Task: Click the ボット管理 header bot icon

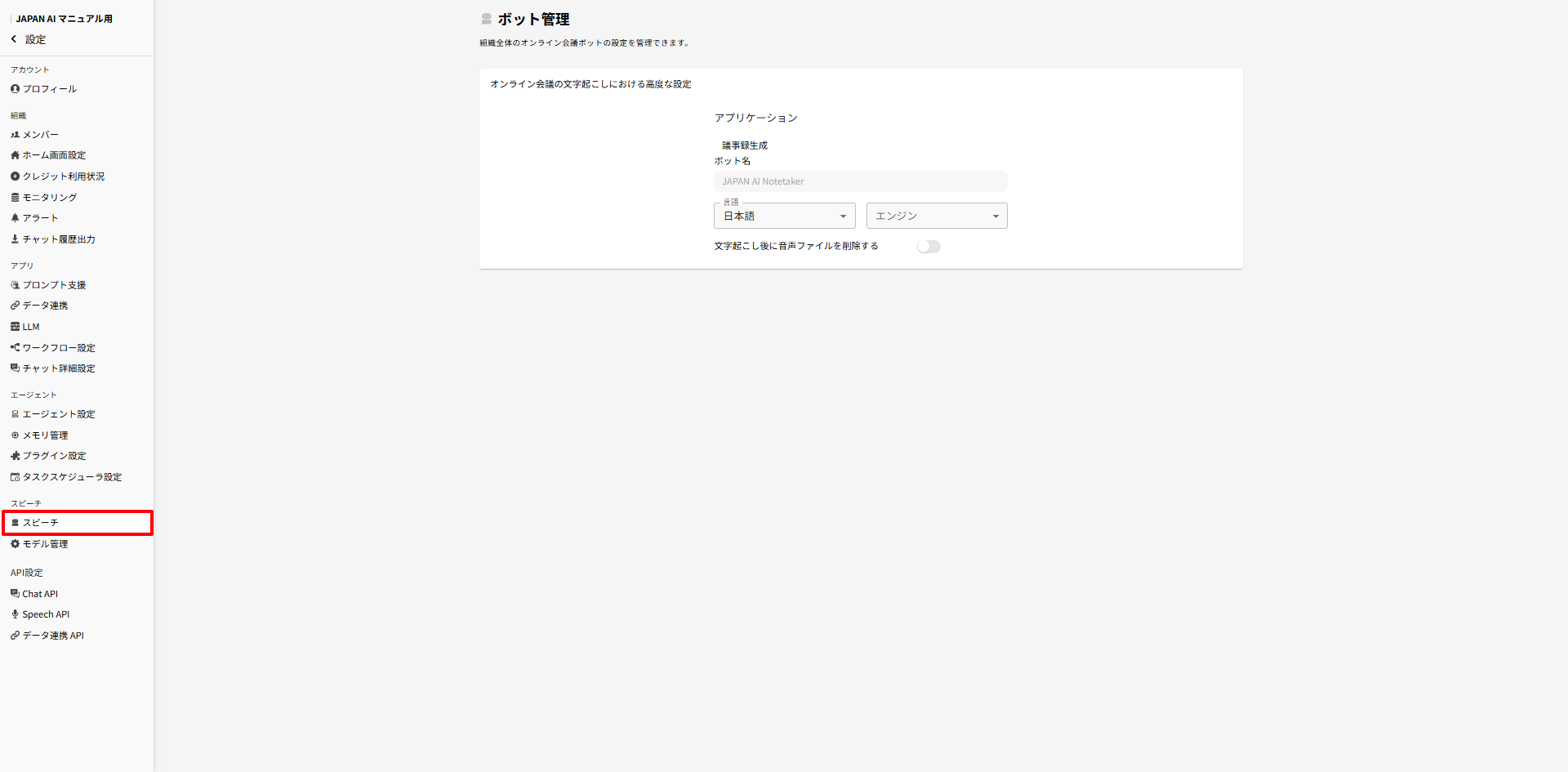Action: pos(486,18)
